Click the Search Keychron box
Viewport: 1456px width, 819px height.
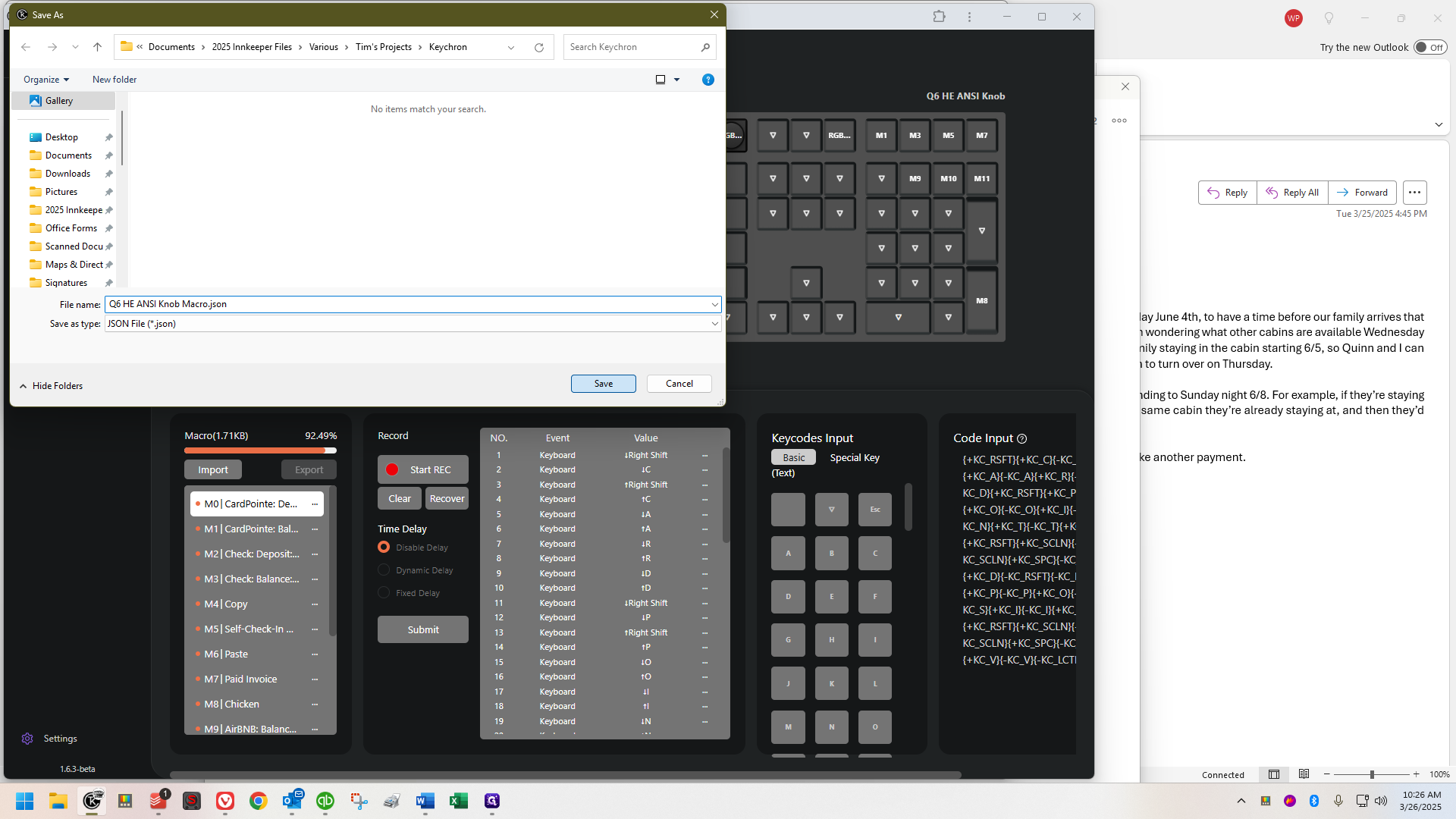pyautogui.click(x=639, y=47)
